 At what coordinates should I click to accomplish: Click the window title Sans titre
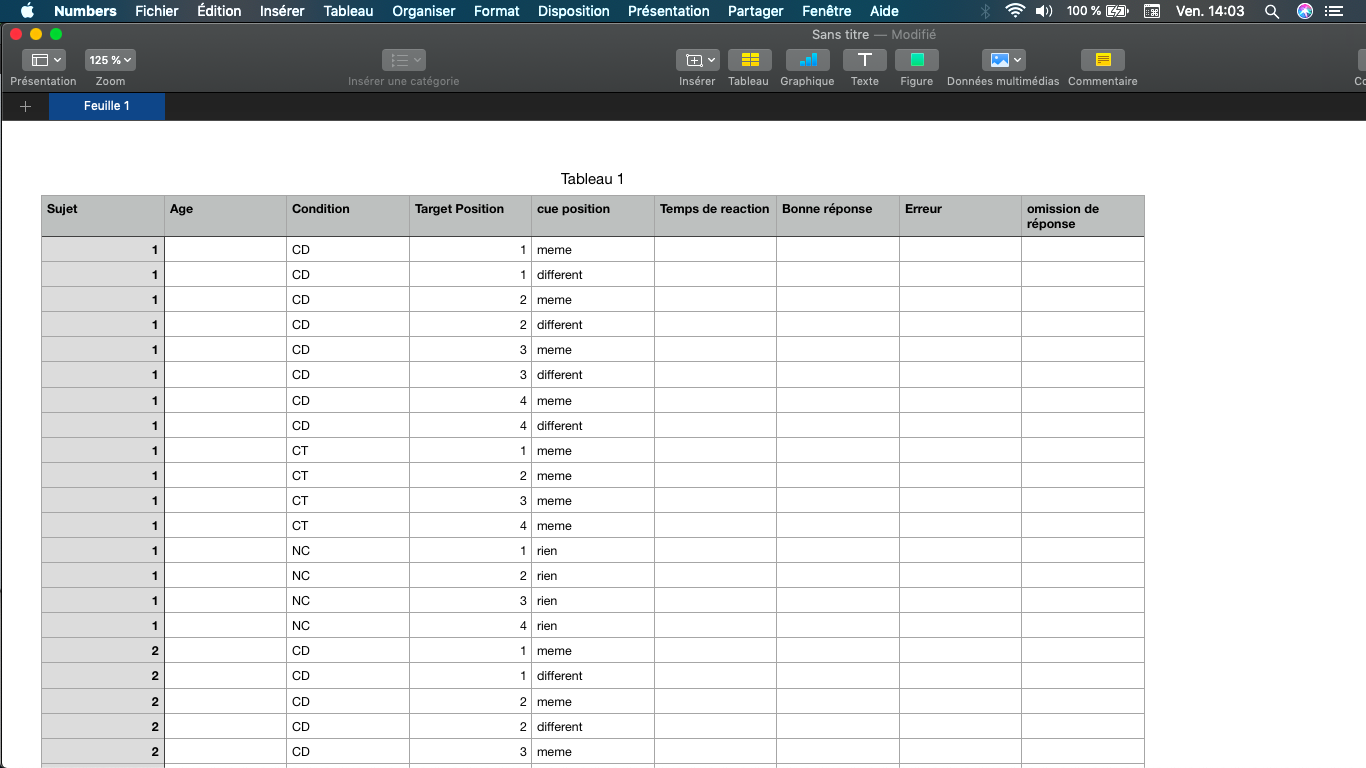pyautogui.click(x=840, y=34)
